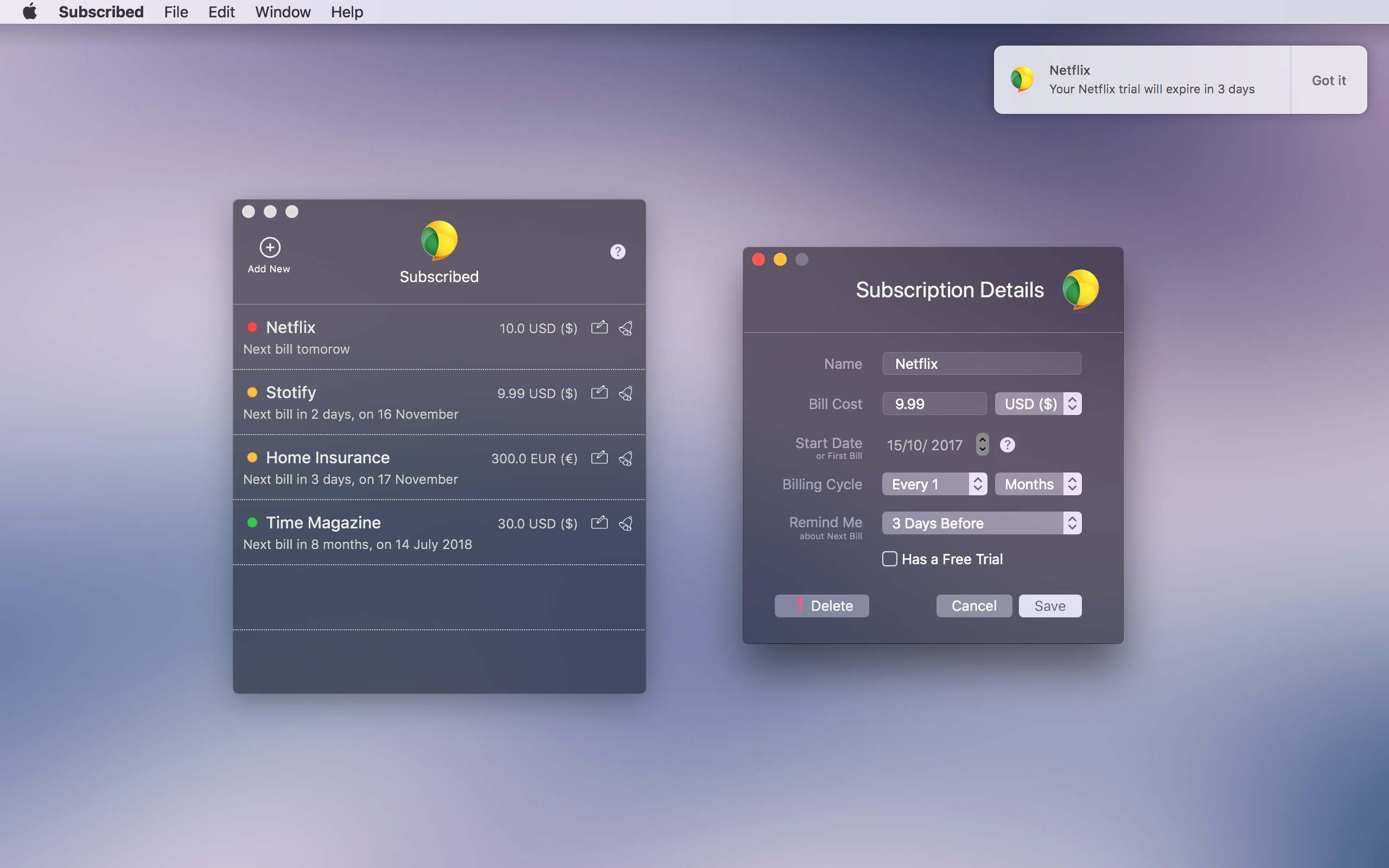Open the File menu
Screen dimensions: 1389x868
click(176, 12)
